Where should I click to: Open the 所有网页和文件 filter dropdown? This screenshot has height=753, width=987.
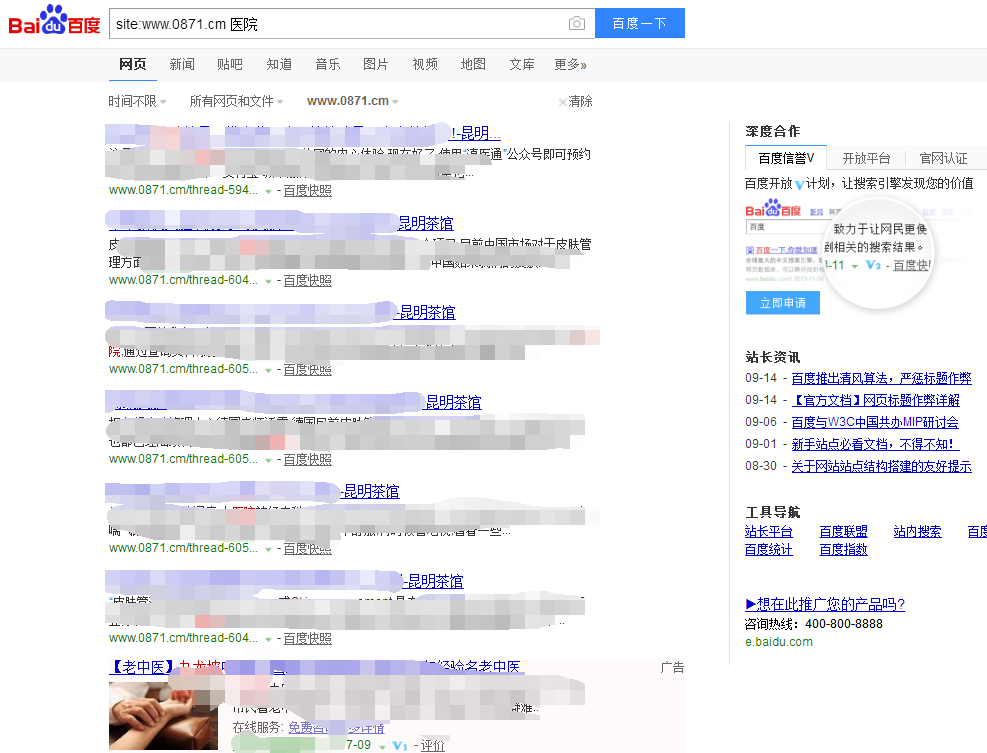233,100
